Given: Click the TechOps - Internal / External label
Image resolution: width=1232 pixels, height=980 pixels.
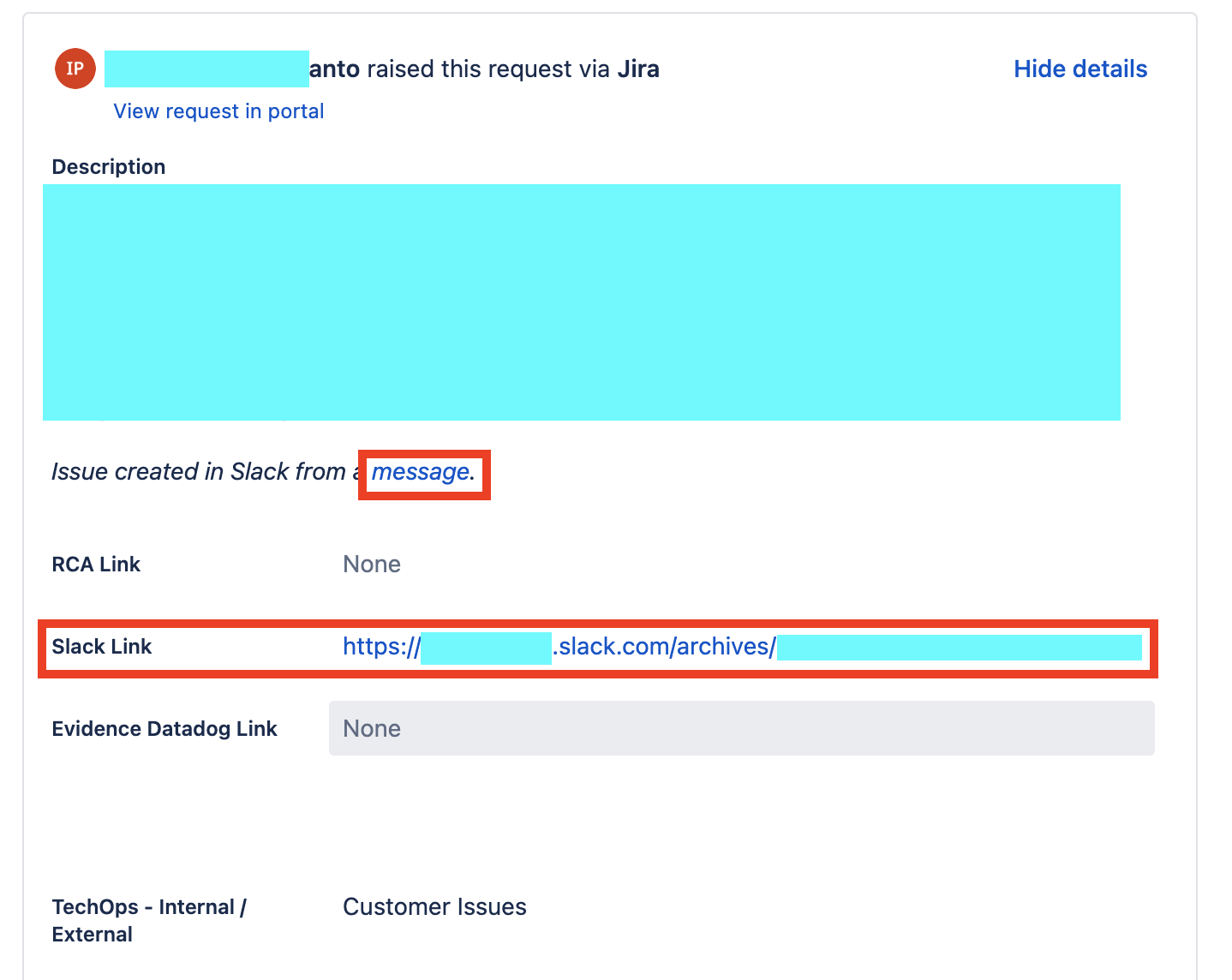Looking at the screenshot, I should [x=149, y=921].
